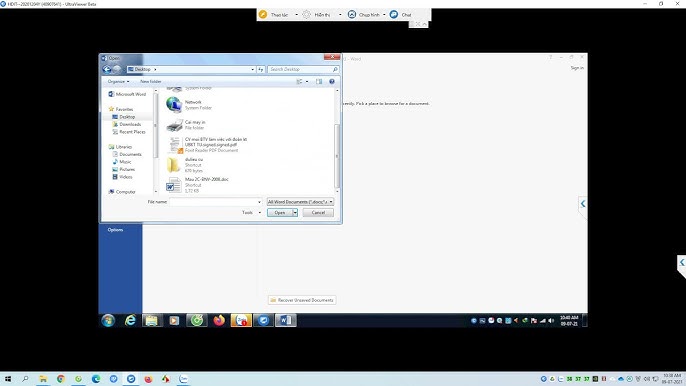Select Favorites in navigation pane
This screenshot has height=386, width=686.
click(x=121, y=109)
